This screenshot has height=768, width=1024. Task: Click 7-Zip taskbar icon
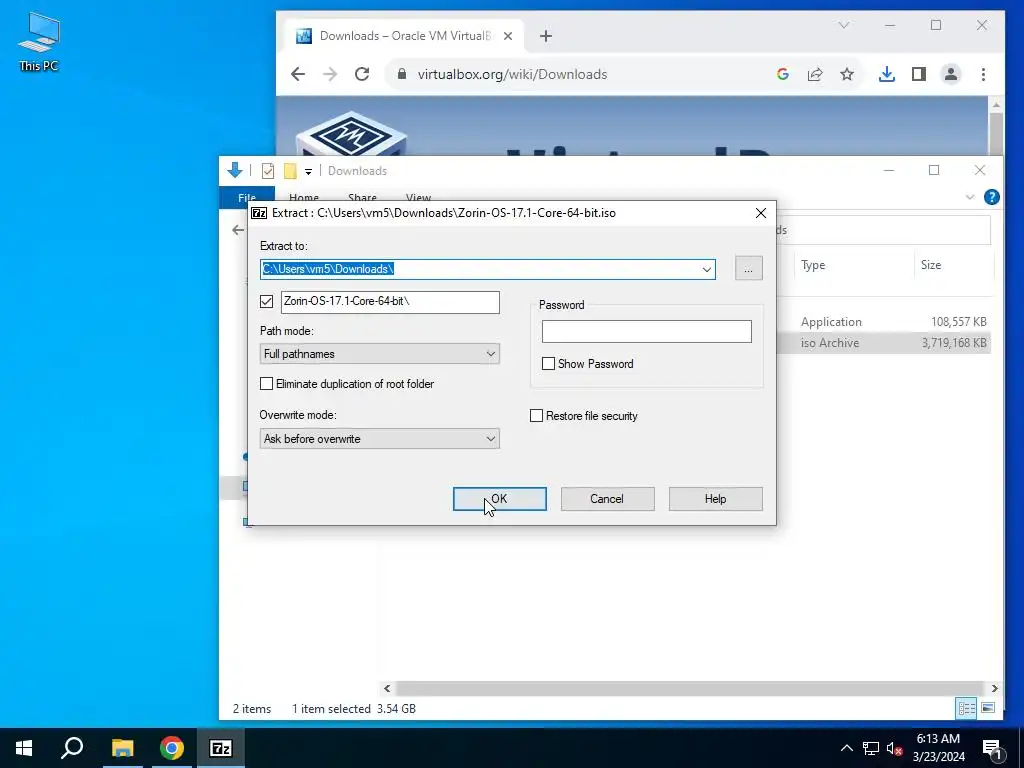click(221, 748)
